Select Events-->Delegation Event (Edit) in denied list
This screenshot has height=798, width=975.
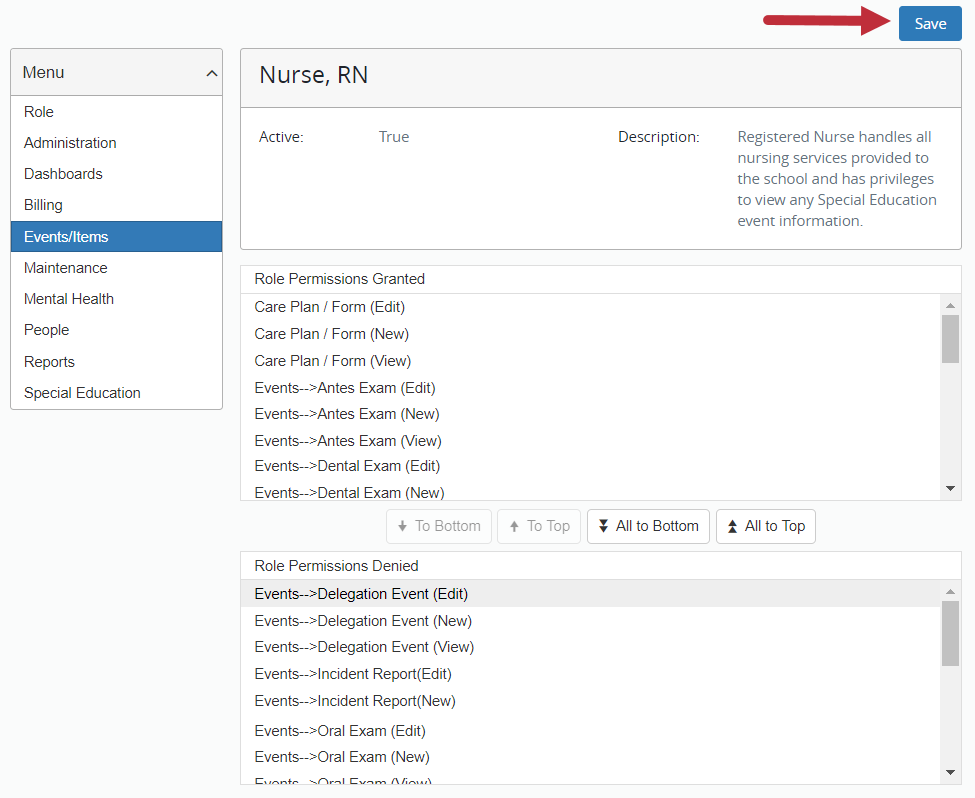(361, 593)
